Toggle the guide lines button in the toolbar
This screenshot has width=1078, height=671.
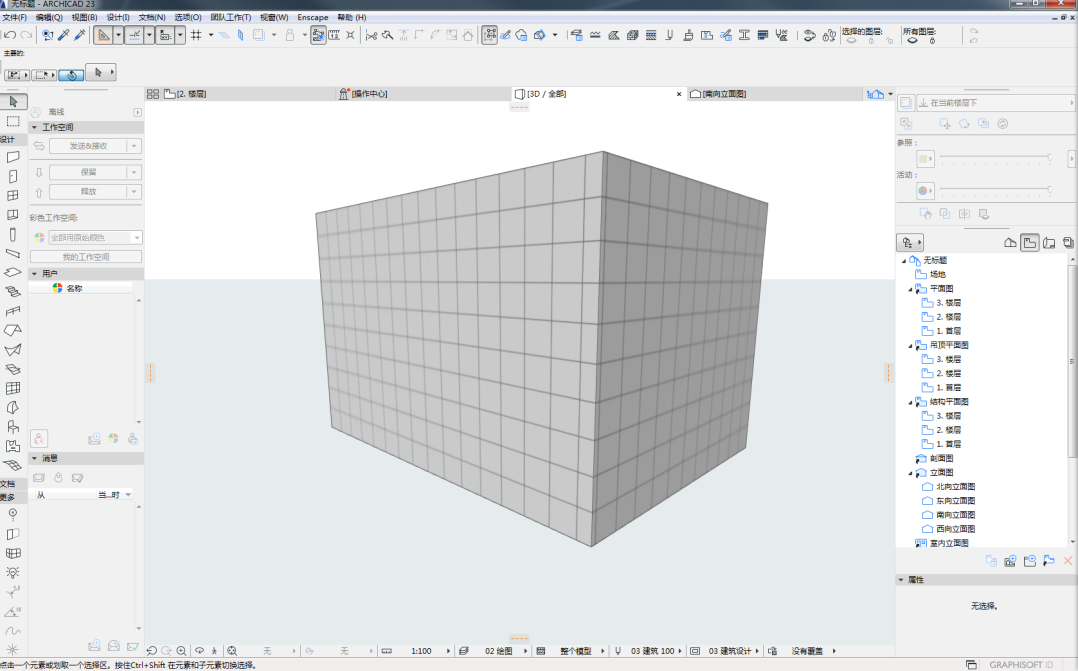click(x=102, y=35)
